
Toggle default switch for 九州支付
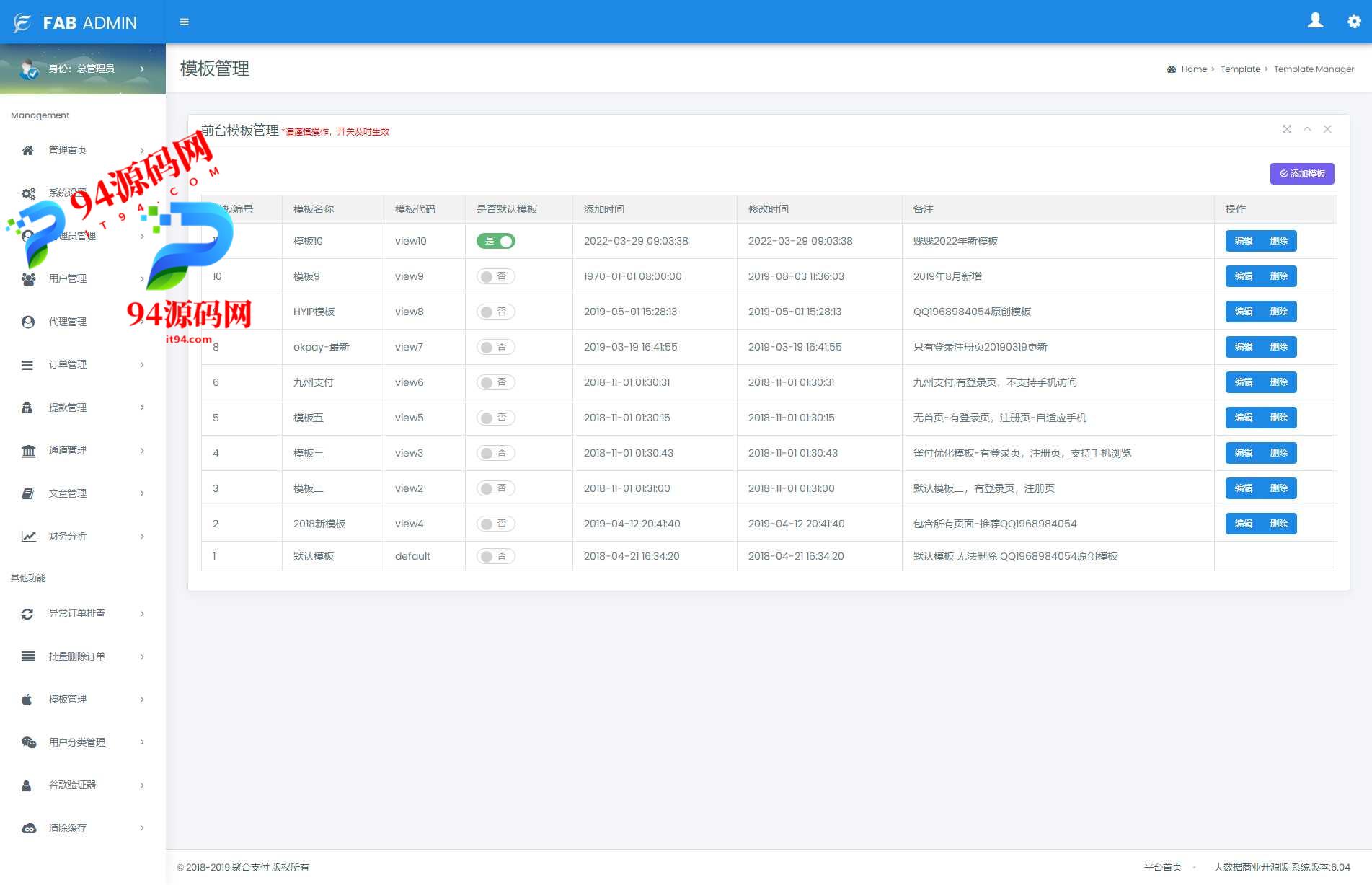[x=496, y=382]
